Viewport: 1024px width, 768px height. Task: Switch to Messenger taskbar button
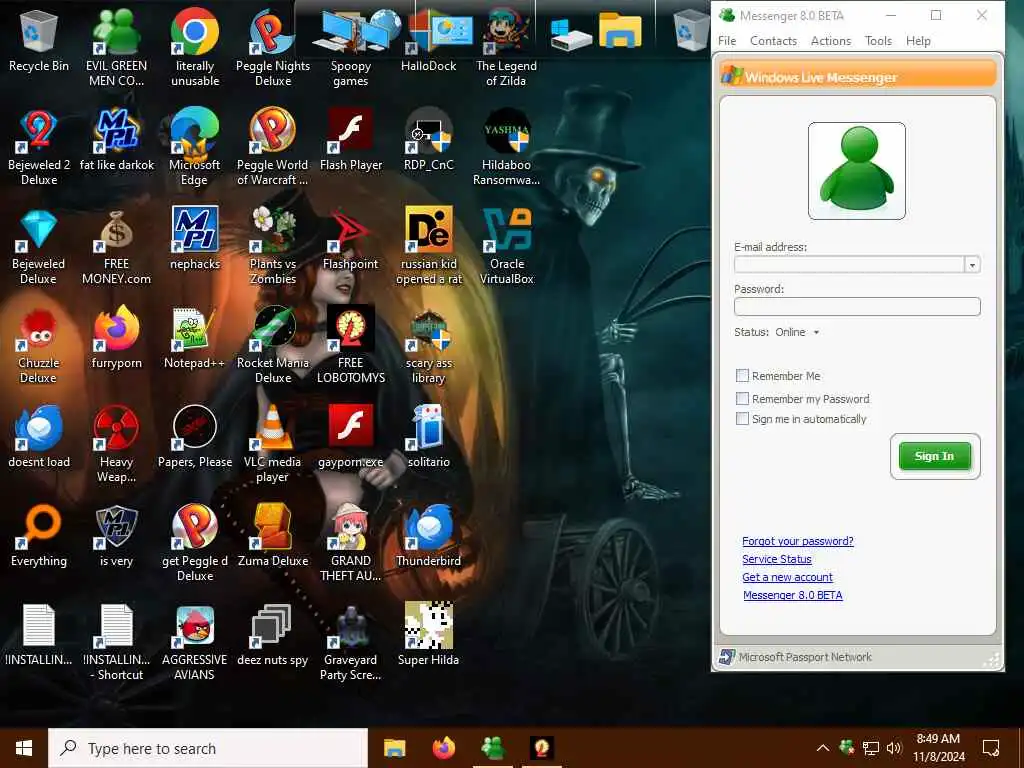click(x=492, y=748)
